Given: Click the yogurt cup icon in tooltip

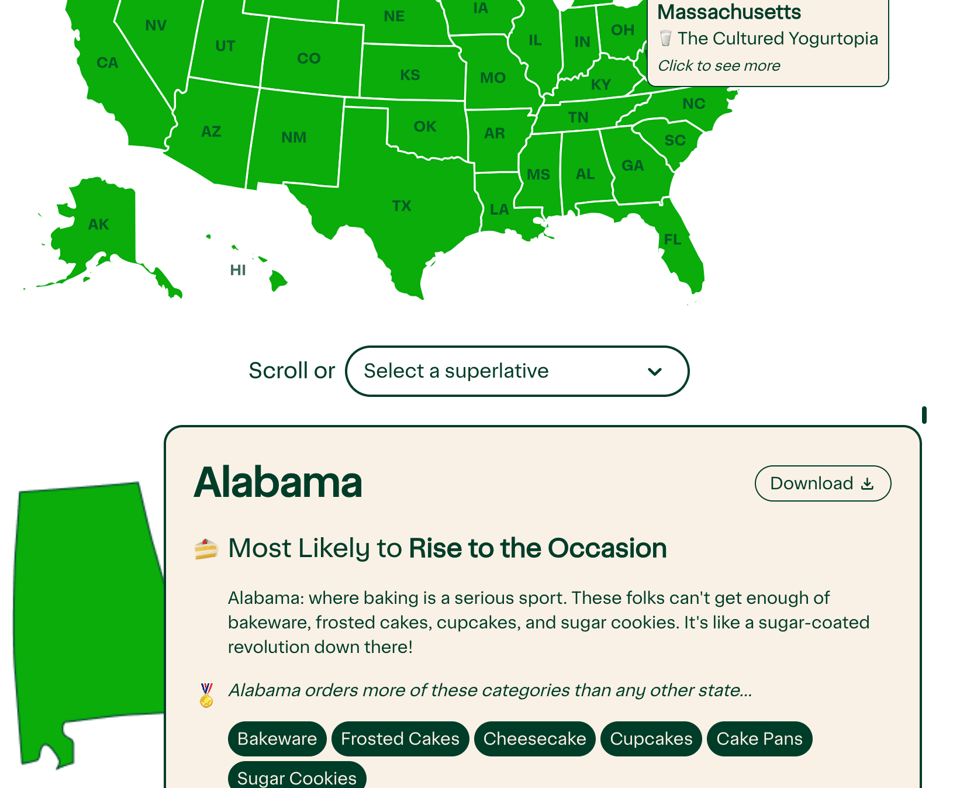Looking at the screenshot, I should (666, 39).
